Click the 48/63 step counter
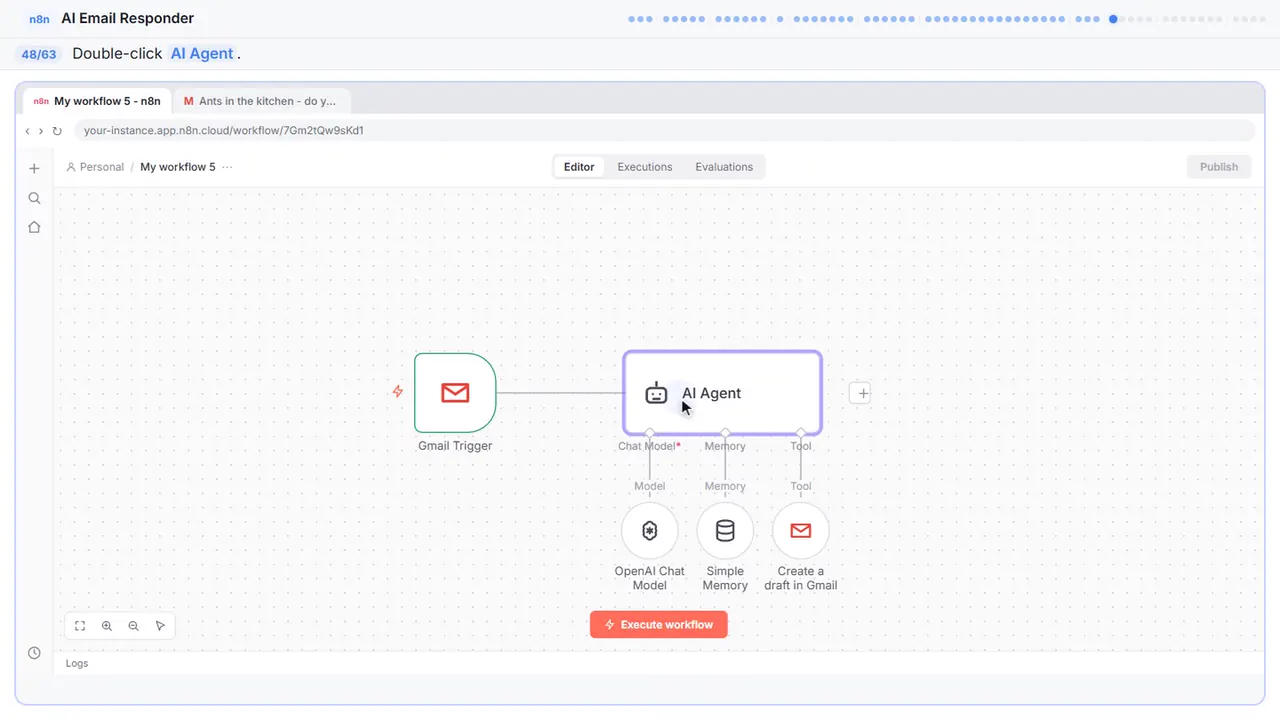Screen dimensions: 1280x720 coord(38,54)
